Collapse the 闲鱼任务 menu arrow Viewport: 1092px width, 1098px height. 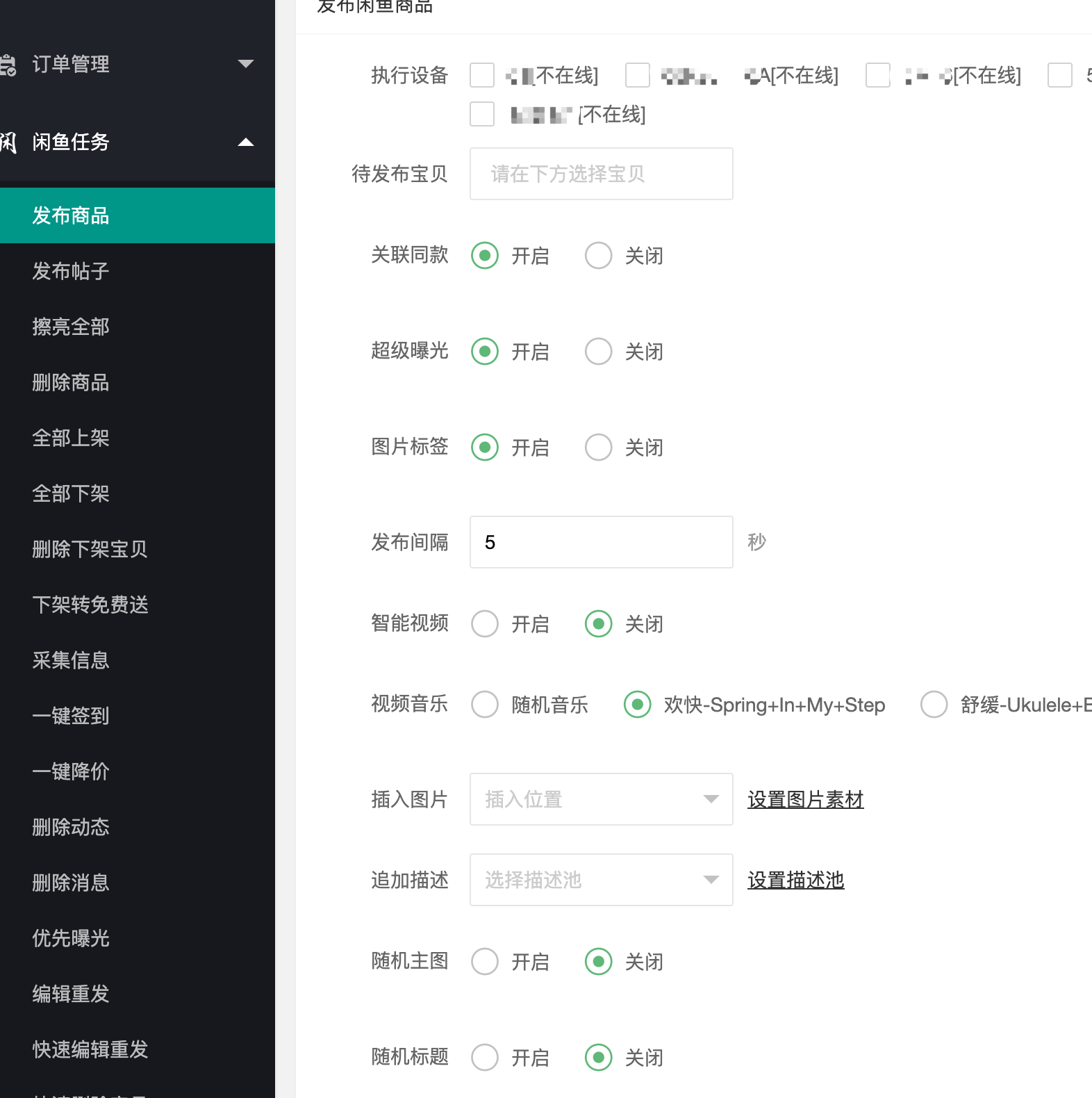click(245, 142)
